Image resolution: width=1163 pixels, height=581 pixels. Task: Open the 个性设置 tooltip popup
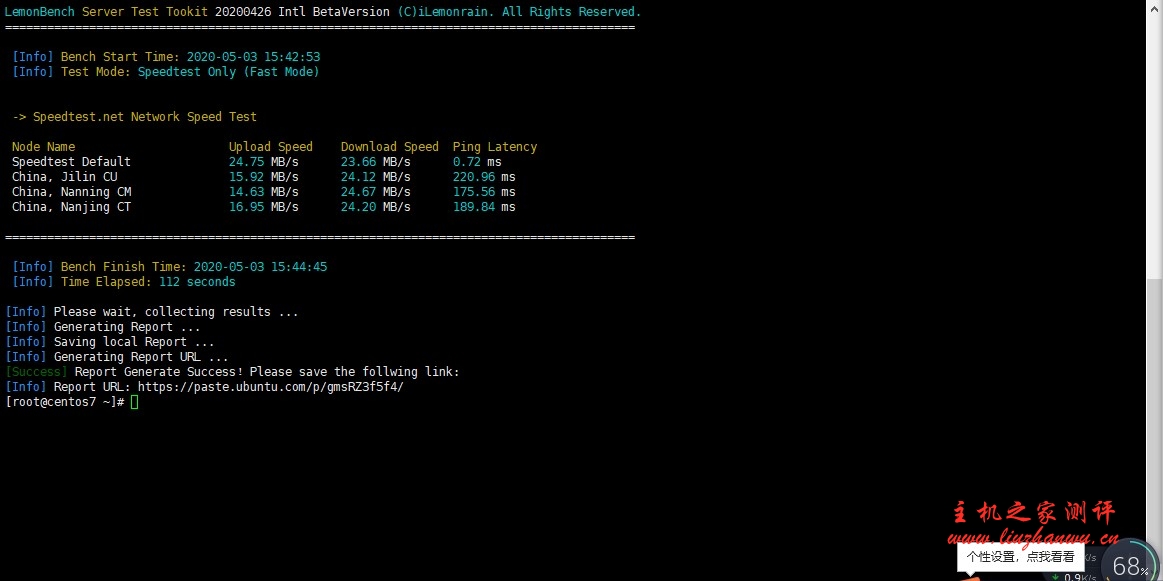tap(1020, 557)
